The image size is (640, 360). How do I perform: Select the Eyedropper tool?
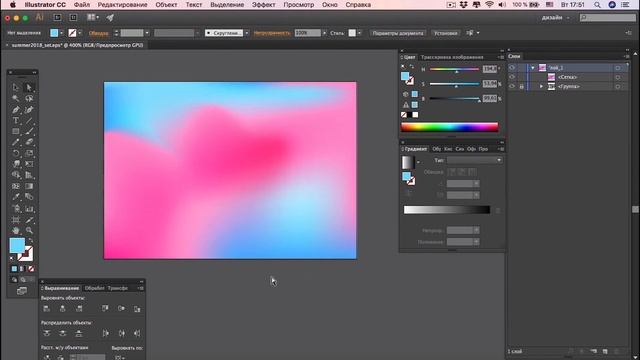[x=16, y=197]
